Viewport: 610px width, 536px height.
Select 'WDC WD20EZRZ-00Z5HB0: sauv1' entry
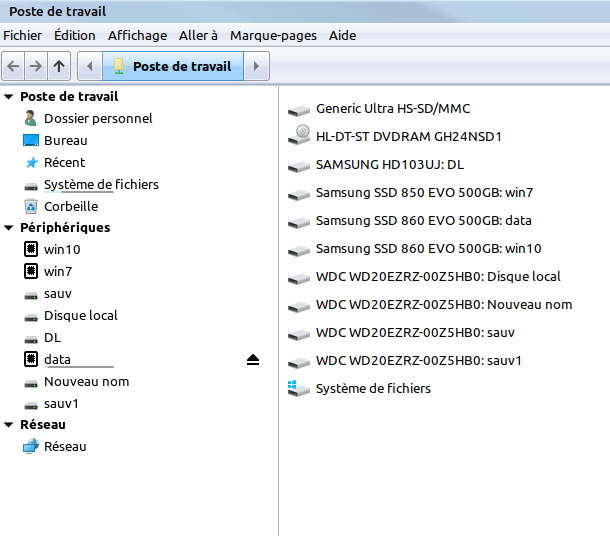(x=419, y=361)
